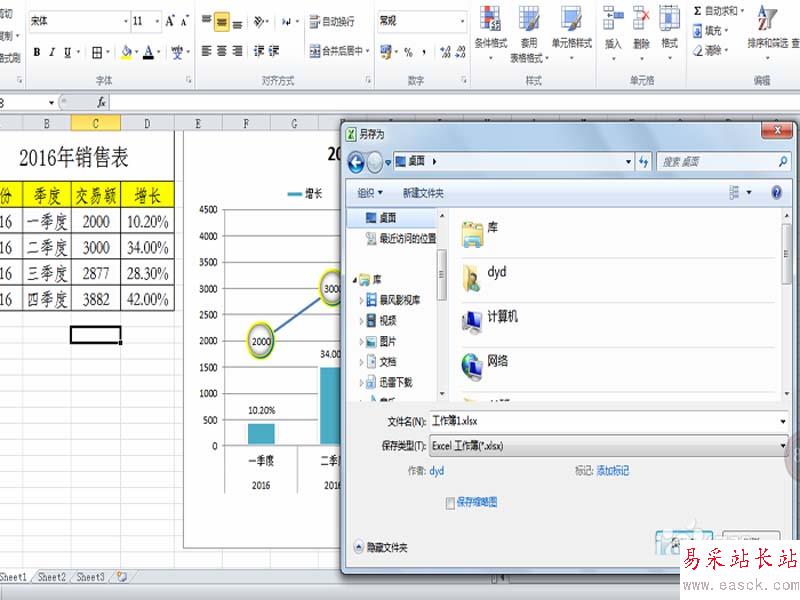Click insert new worksheet tab icon
The image size is (800, 600).
click(121, 577)
